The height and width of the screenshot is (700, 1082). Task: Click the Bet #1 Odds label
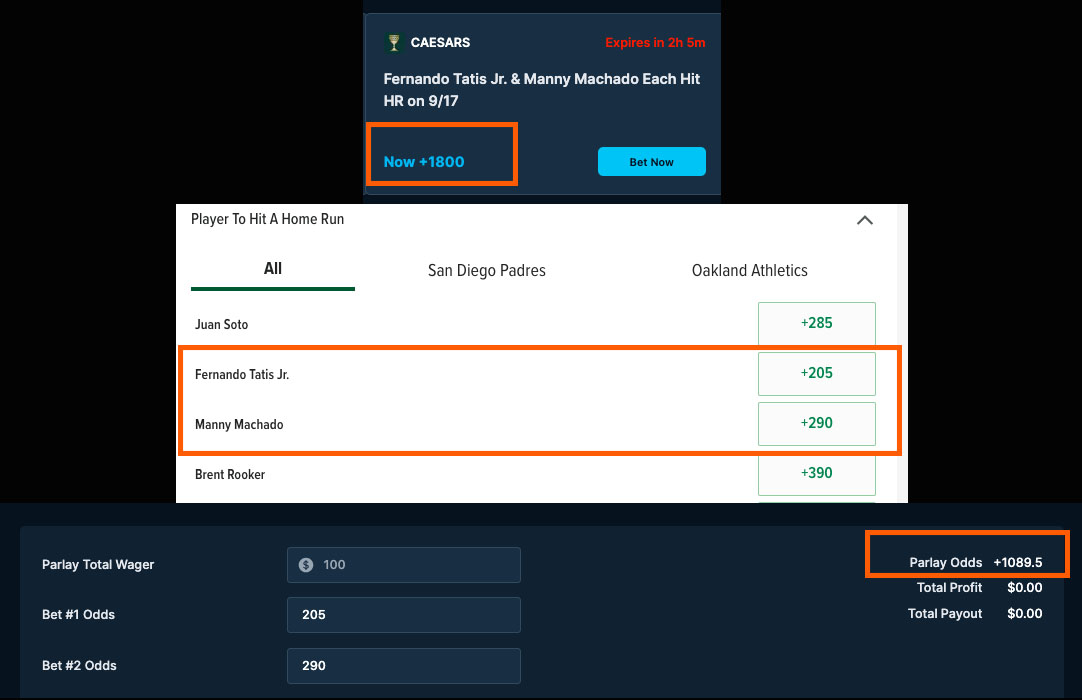pos(79,614)
